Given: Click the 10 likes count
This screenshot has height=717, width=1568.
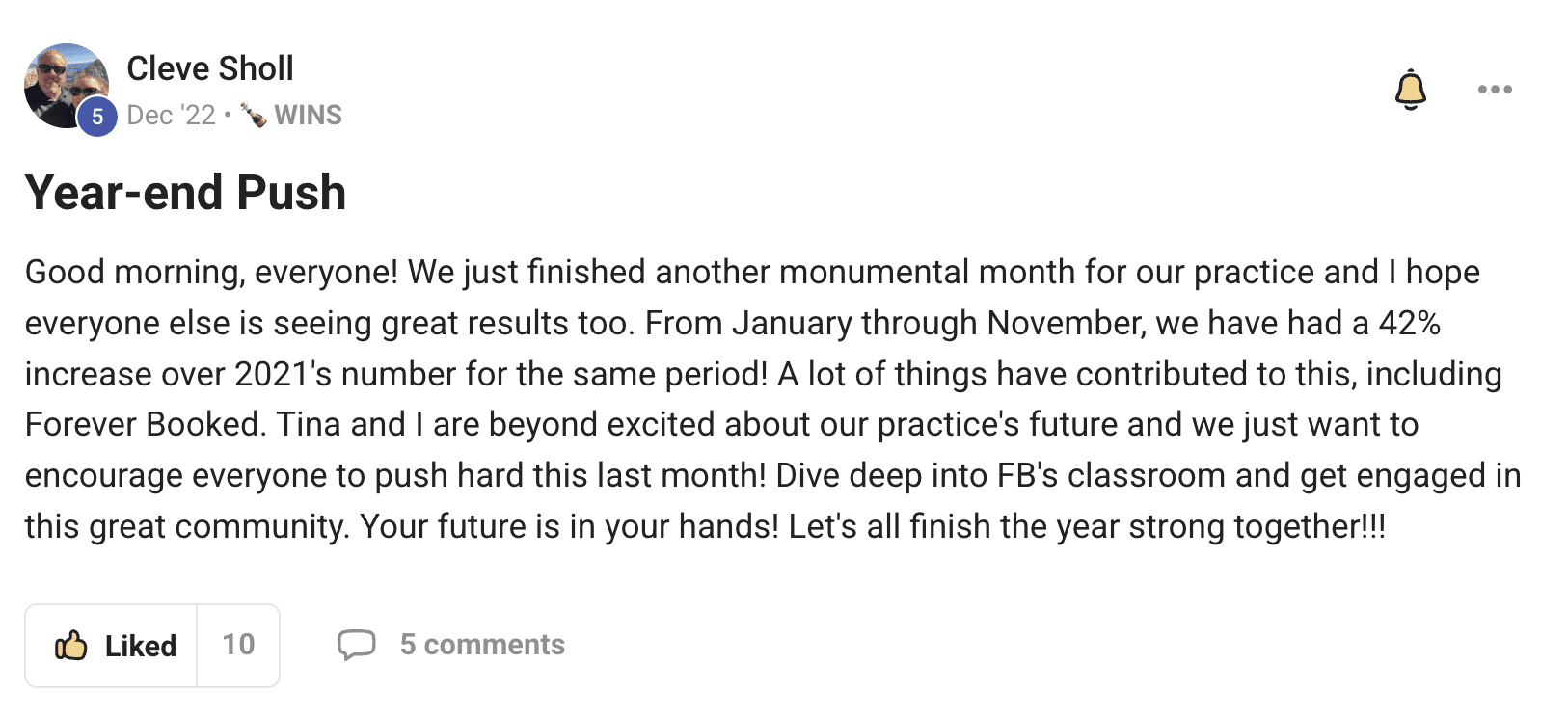Looking at the screenshot, I should point(237,645).
